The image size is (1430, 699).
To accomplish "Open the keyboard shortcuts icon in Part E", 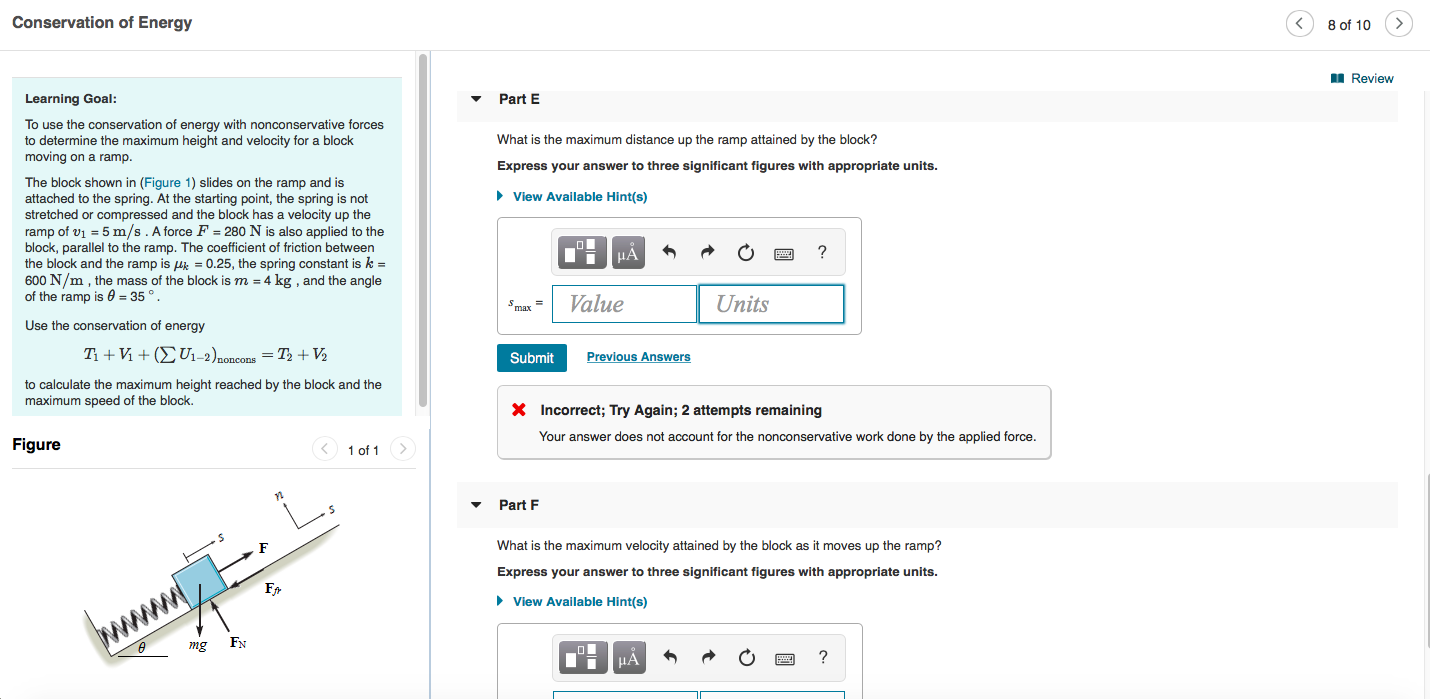I will pos(783,253).
